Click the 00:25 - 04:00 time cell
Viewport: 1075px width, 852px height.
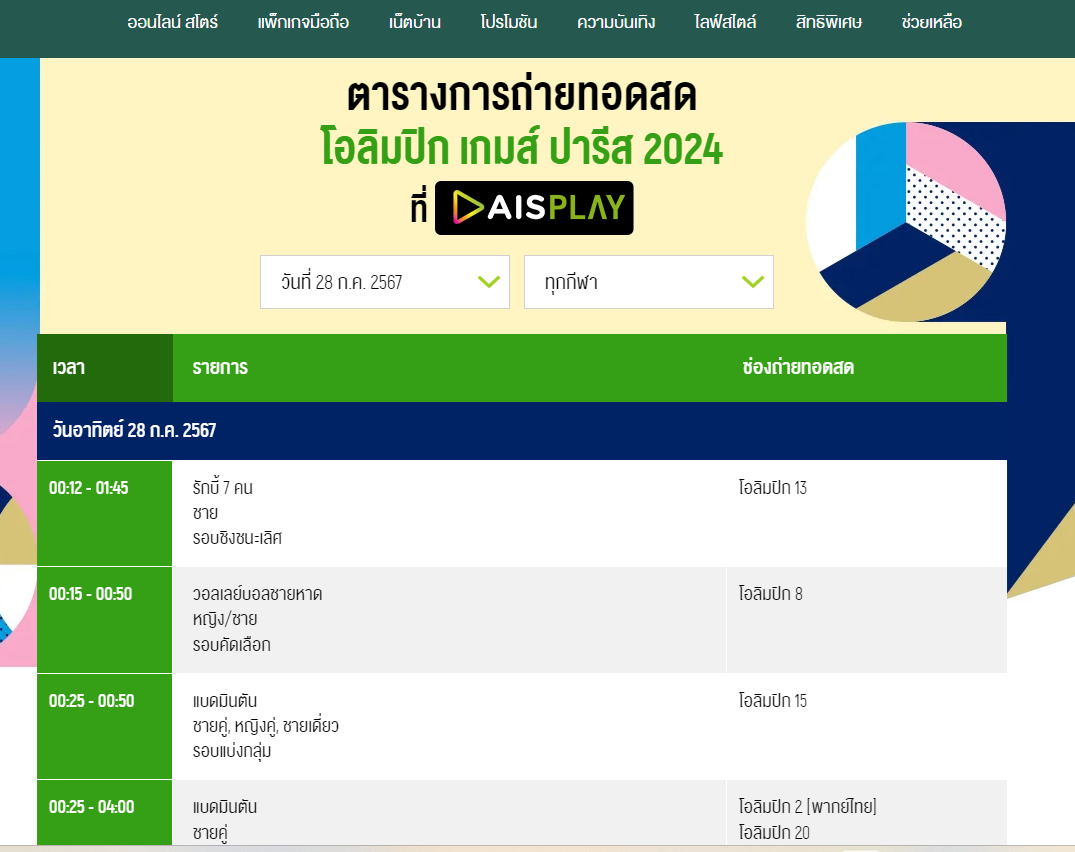(104, 813)
